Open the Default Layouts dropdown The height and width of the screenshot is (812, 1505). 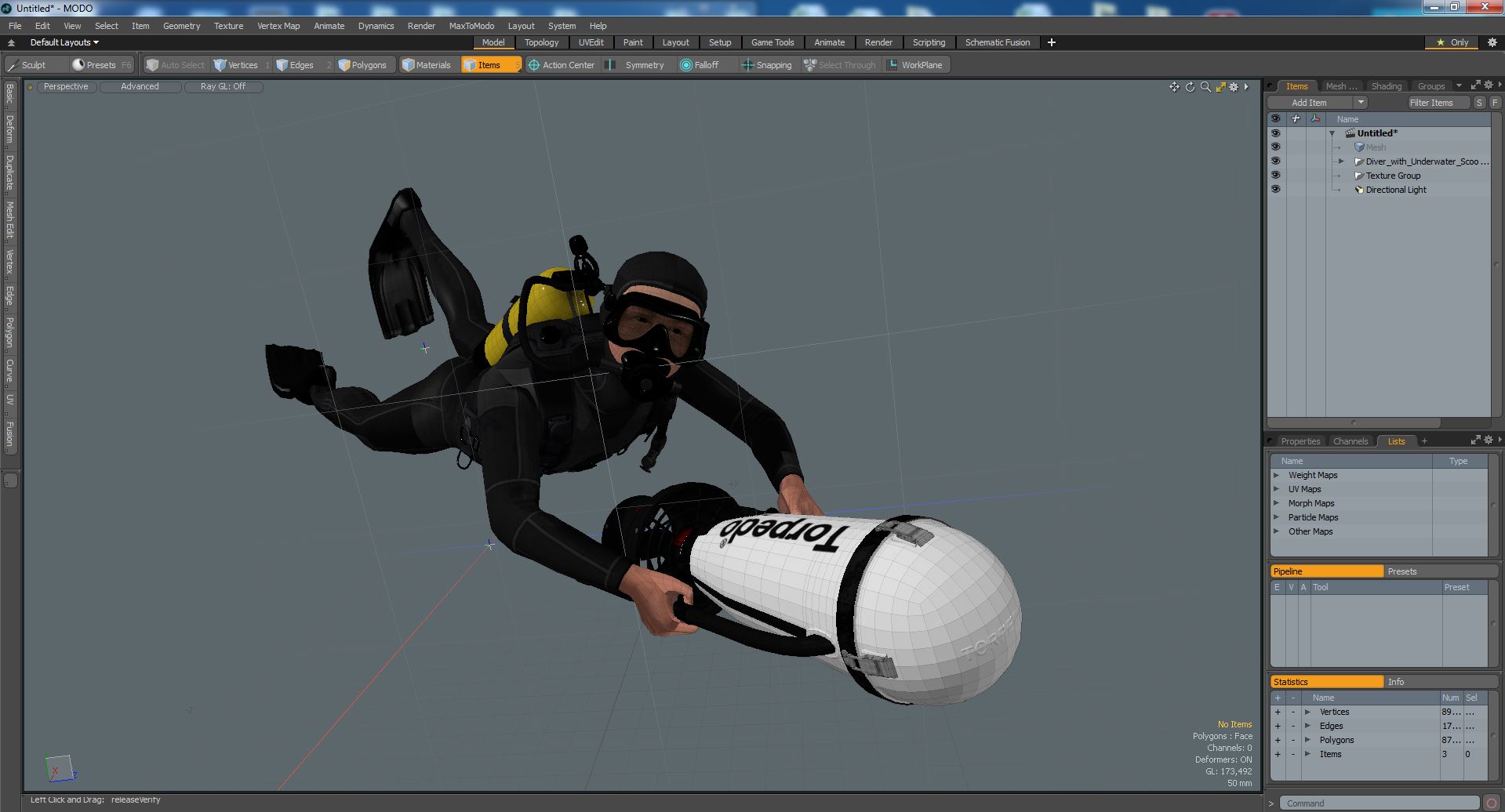click(x=64, y=42)
